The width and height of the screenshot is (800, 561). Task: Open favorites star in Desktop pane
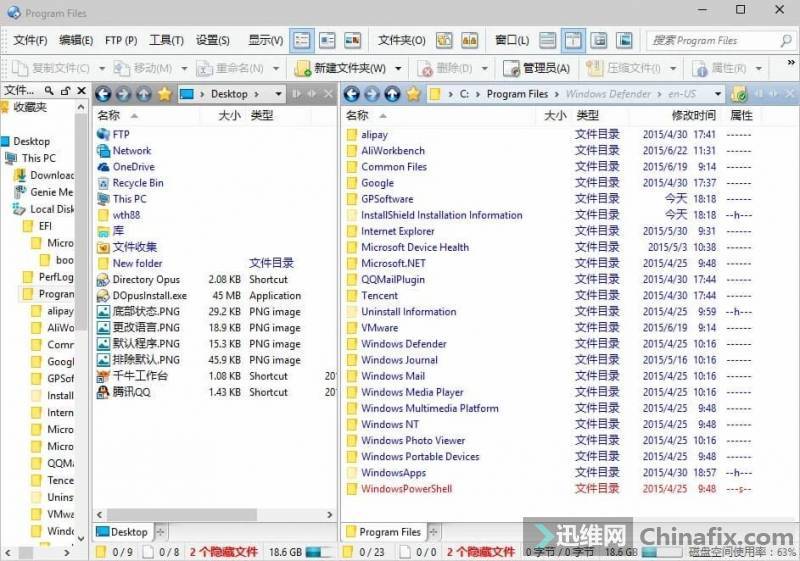(x=164, y=94)
